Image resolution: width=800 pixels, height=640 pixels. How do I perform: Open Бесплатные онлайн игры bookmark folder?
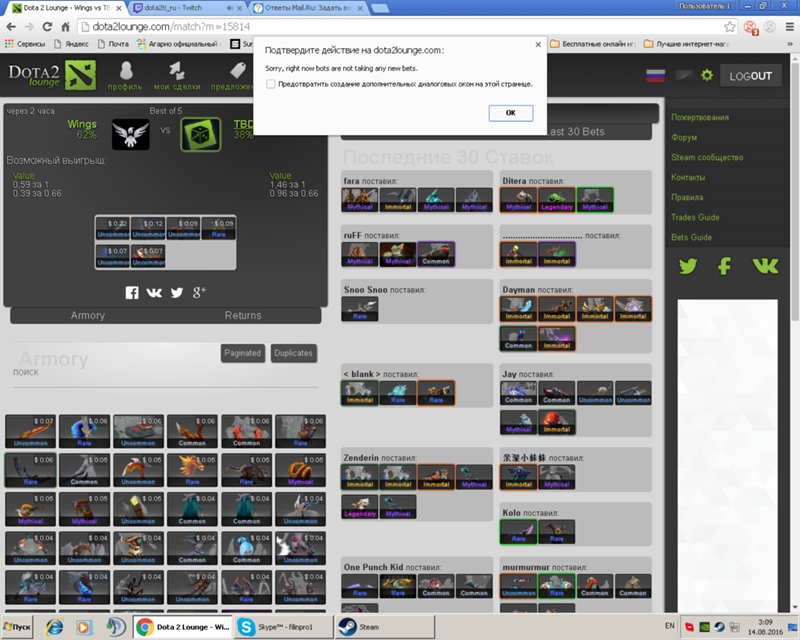[x=593, y=44]
